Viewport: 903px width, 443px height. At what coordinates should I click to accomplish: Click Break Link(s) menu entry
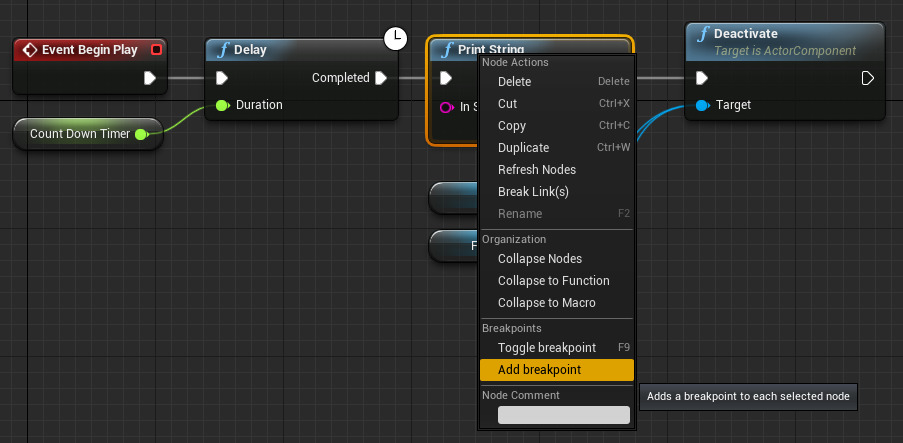(x=533, y=192)
